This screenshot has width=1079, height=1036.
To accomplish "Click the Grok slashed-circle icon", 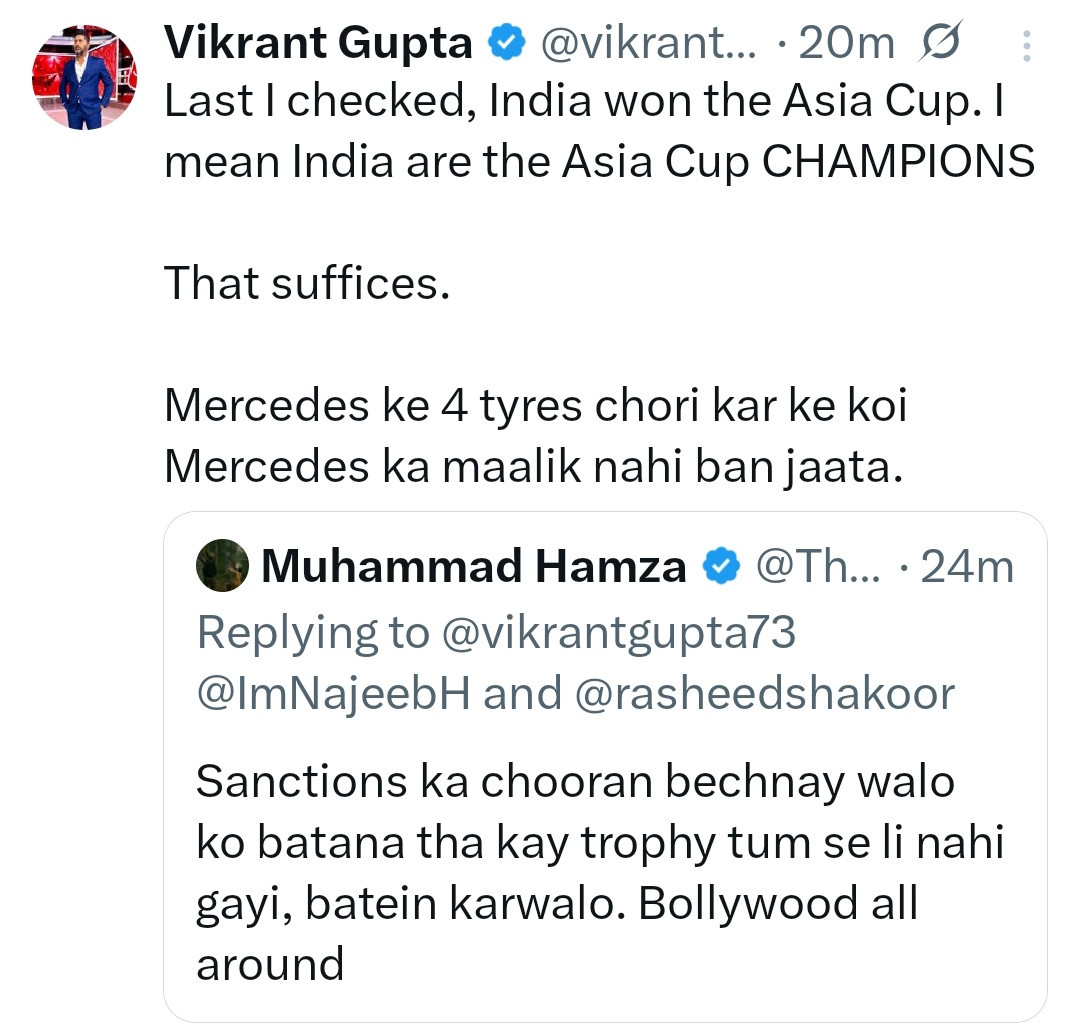I will click(x=937, y=42).
